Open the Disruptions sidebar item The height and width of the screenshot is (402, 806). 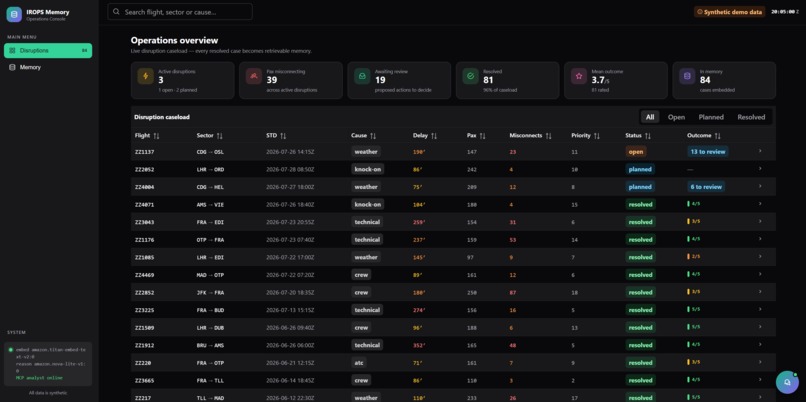tap(48, 50)
